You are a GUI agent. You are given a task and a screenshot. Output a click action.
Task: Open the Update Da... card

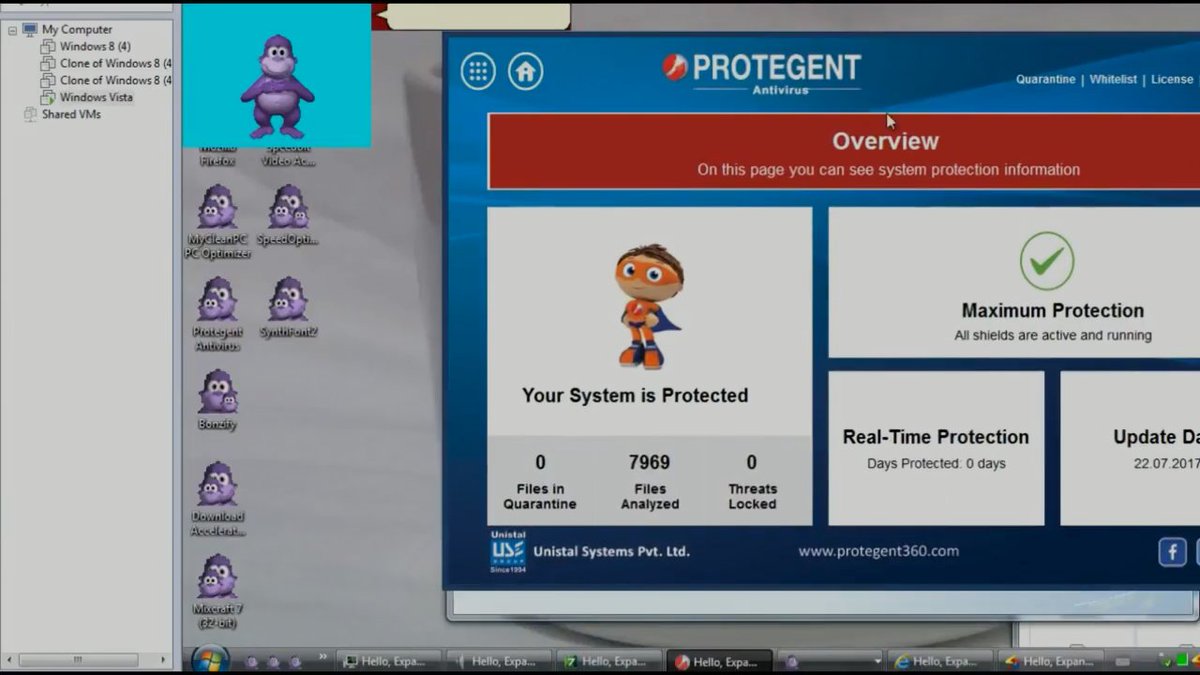1130,448
